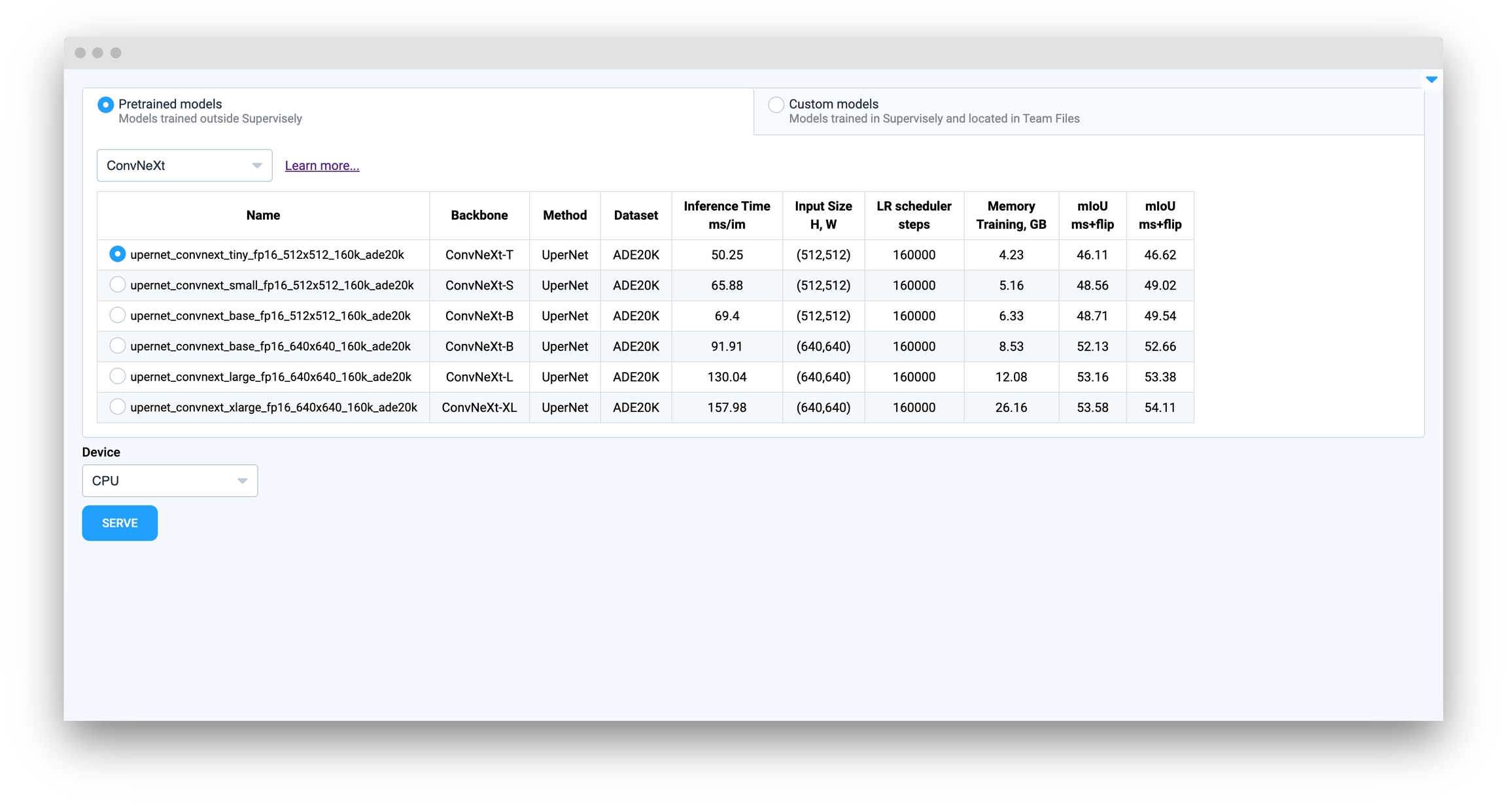Click the memory value 8.53

[x=1011, y=347]
